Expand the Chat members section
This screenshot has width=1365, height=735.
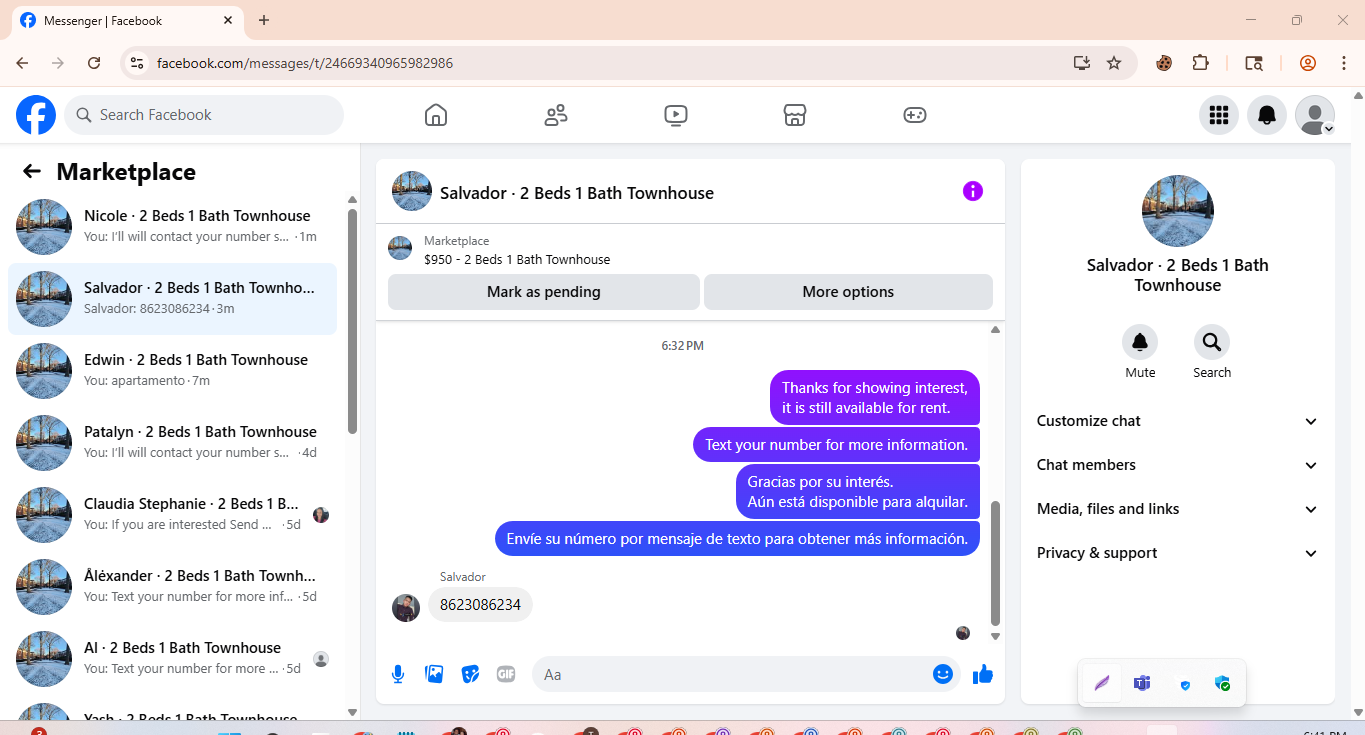pos(1178,465)
